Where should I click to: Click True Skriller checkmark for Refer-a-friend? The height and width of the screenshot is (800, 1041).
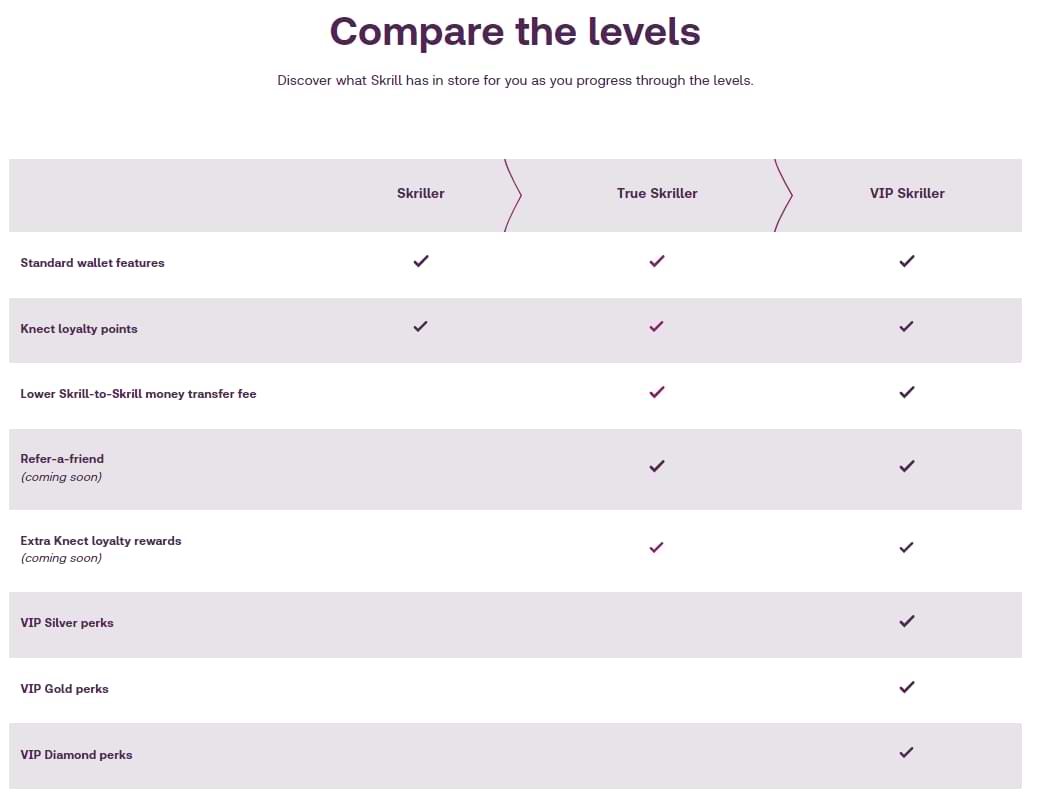coord(657,466)
